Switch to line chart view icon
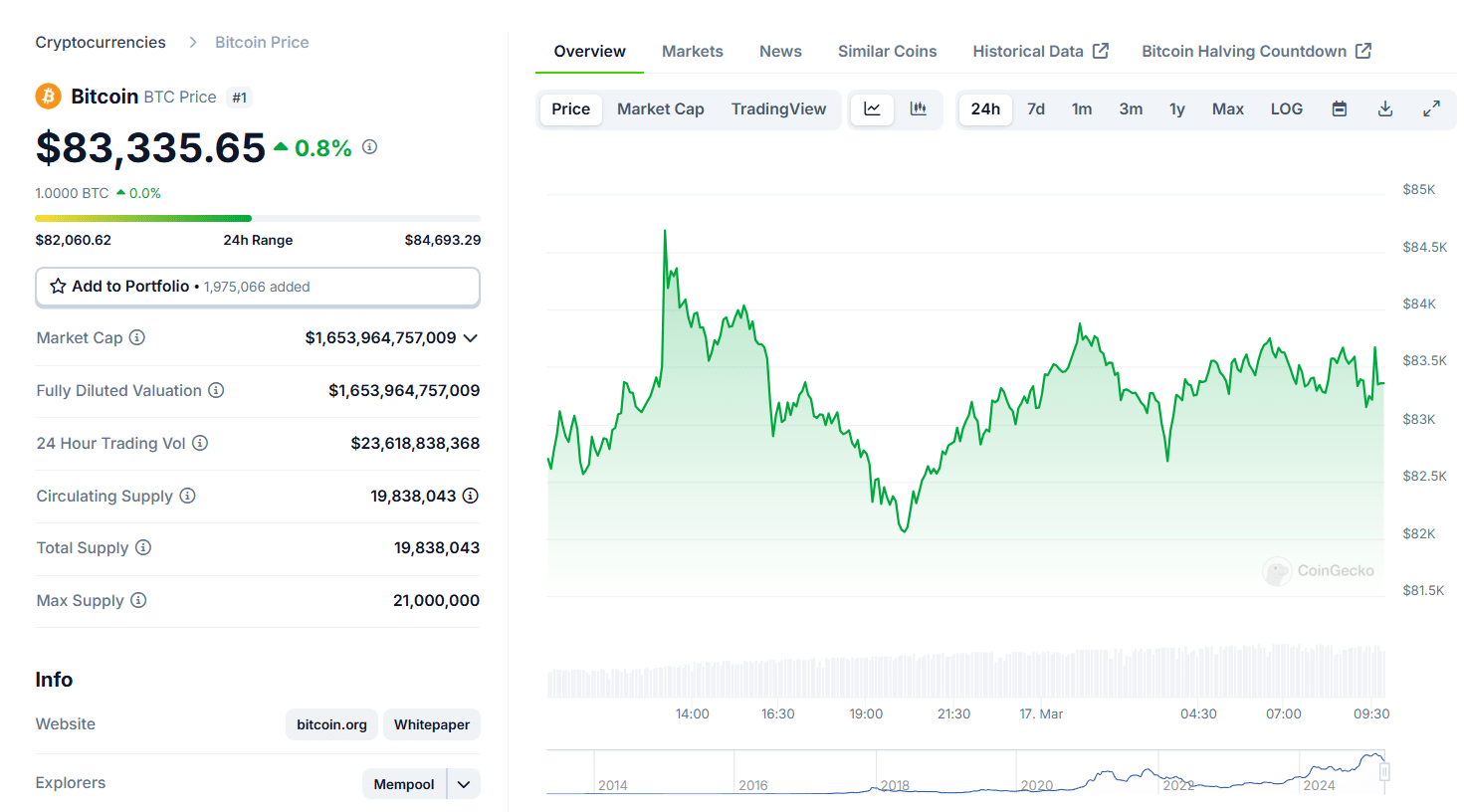Image resolution: width=1464 pixels, height=812 pixels. click(873, 109)
